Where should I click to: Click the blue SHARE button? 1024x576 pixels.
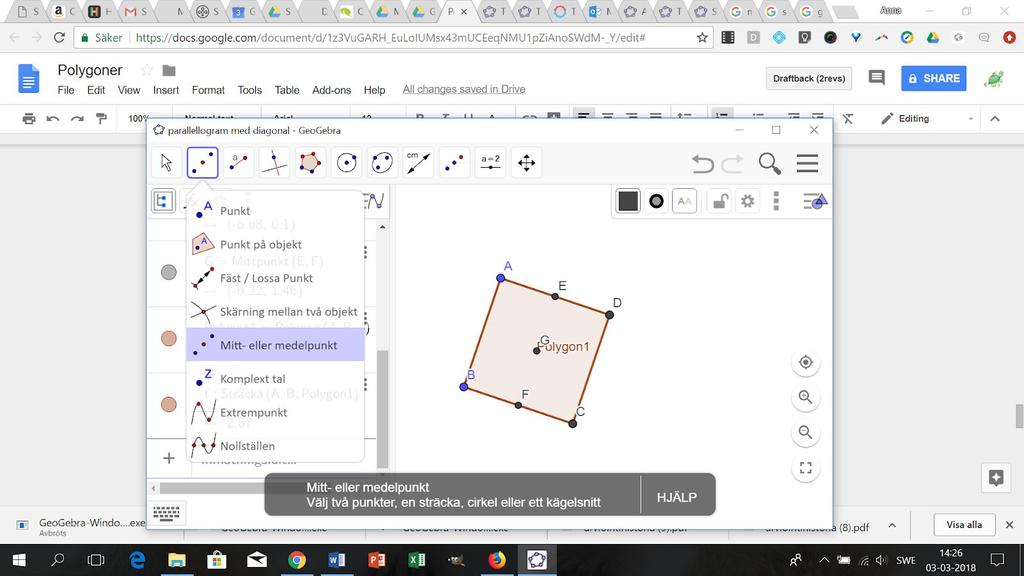click(934, 78)
